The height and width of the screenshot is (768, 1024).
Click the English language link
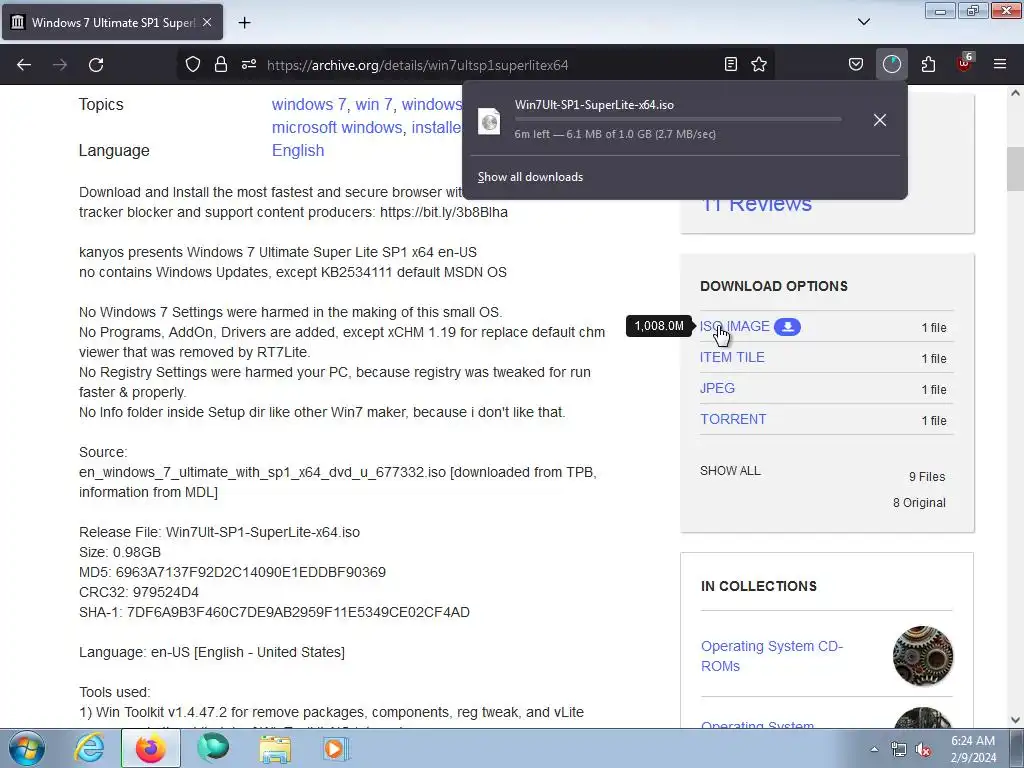click(x=298, y=150)
